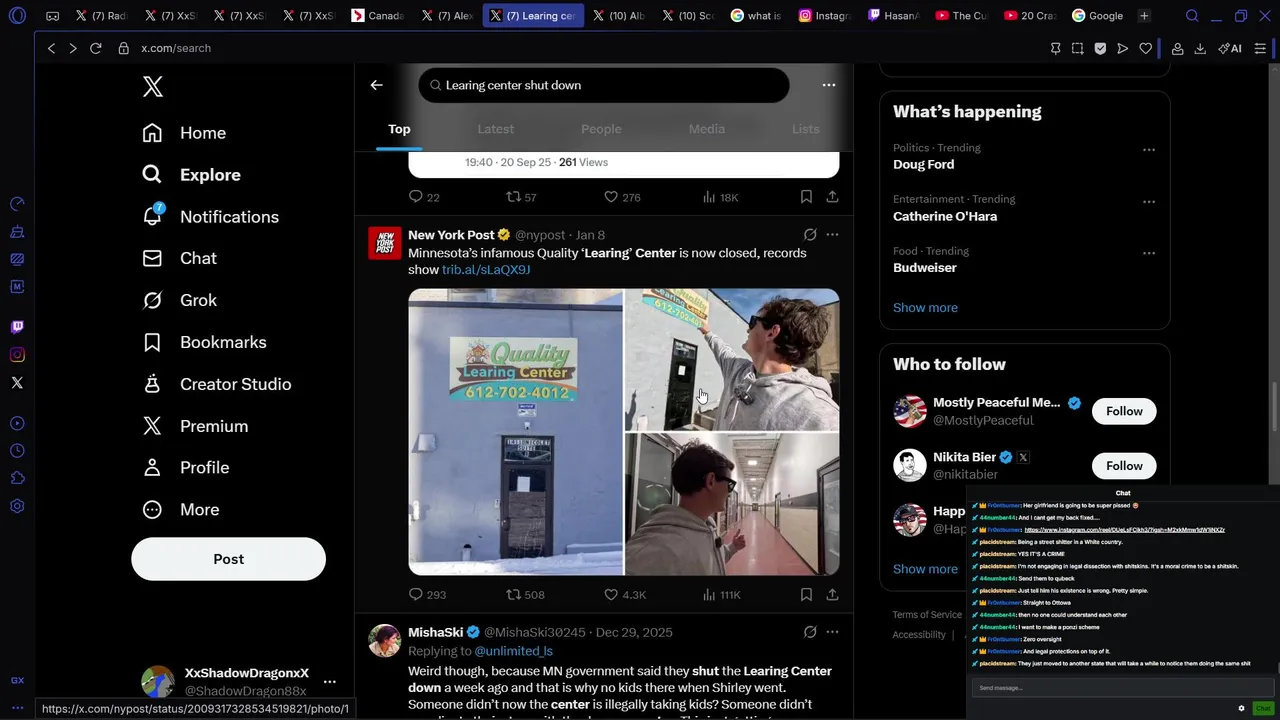This screenshot has height=720, width=1280.
Task: Switch to the Lists tab
Action: (805, 129)
